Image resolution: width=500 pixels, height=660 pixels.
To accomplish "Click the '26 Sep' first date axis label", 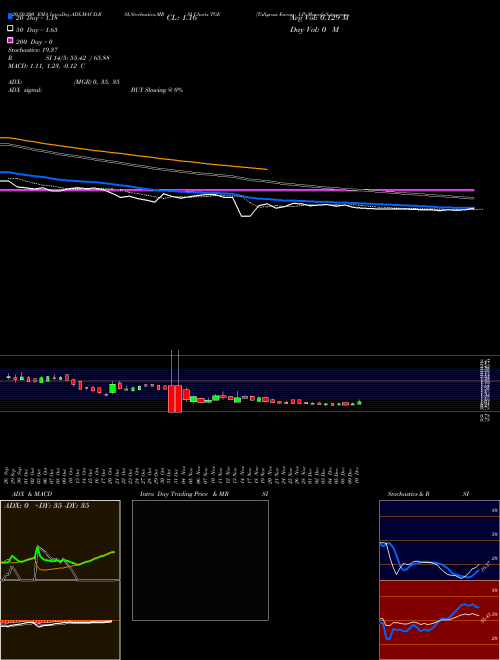I will coord(8,476).
